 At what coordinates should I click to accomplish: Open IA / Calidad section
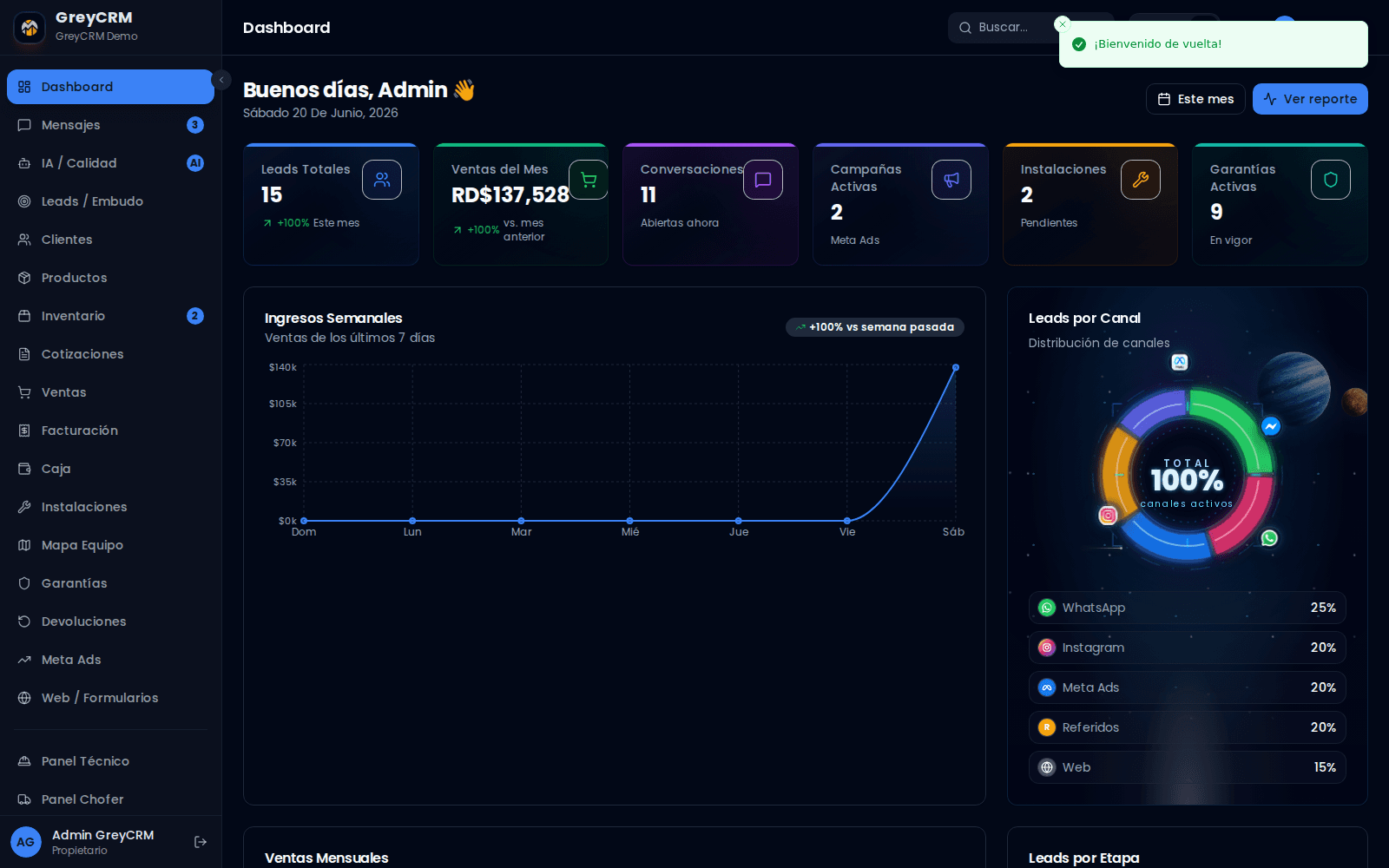pyautogui.click(x=110, y=163)
